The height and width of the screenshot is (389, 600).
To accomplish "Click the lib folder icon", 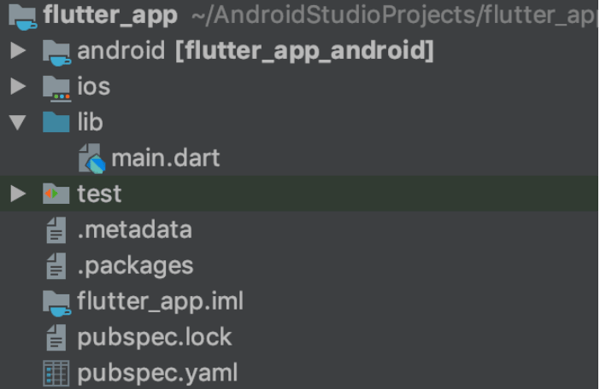I will (56, 122).
